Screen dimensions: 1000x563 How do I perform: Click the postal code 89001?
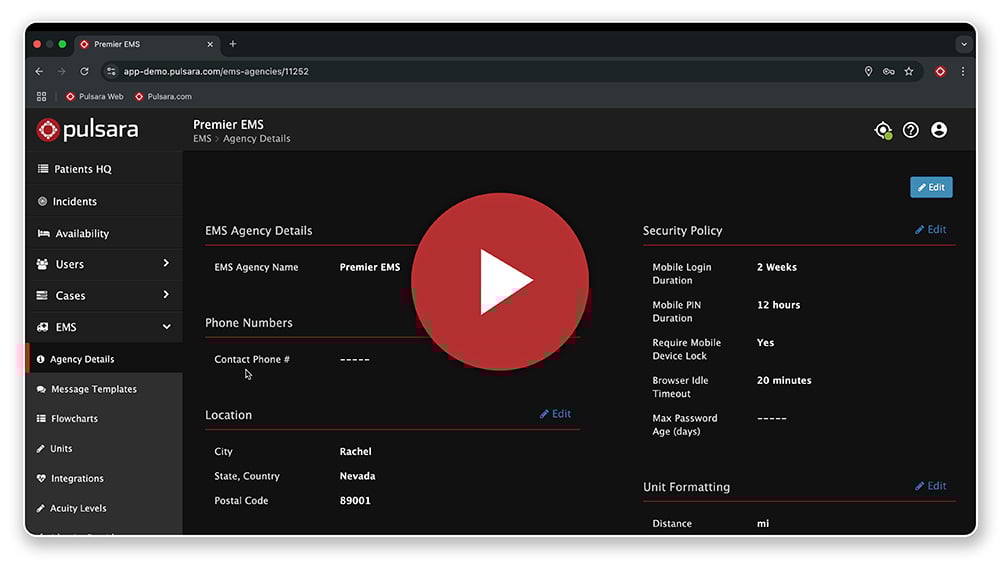click(355, 501)
